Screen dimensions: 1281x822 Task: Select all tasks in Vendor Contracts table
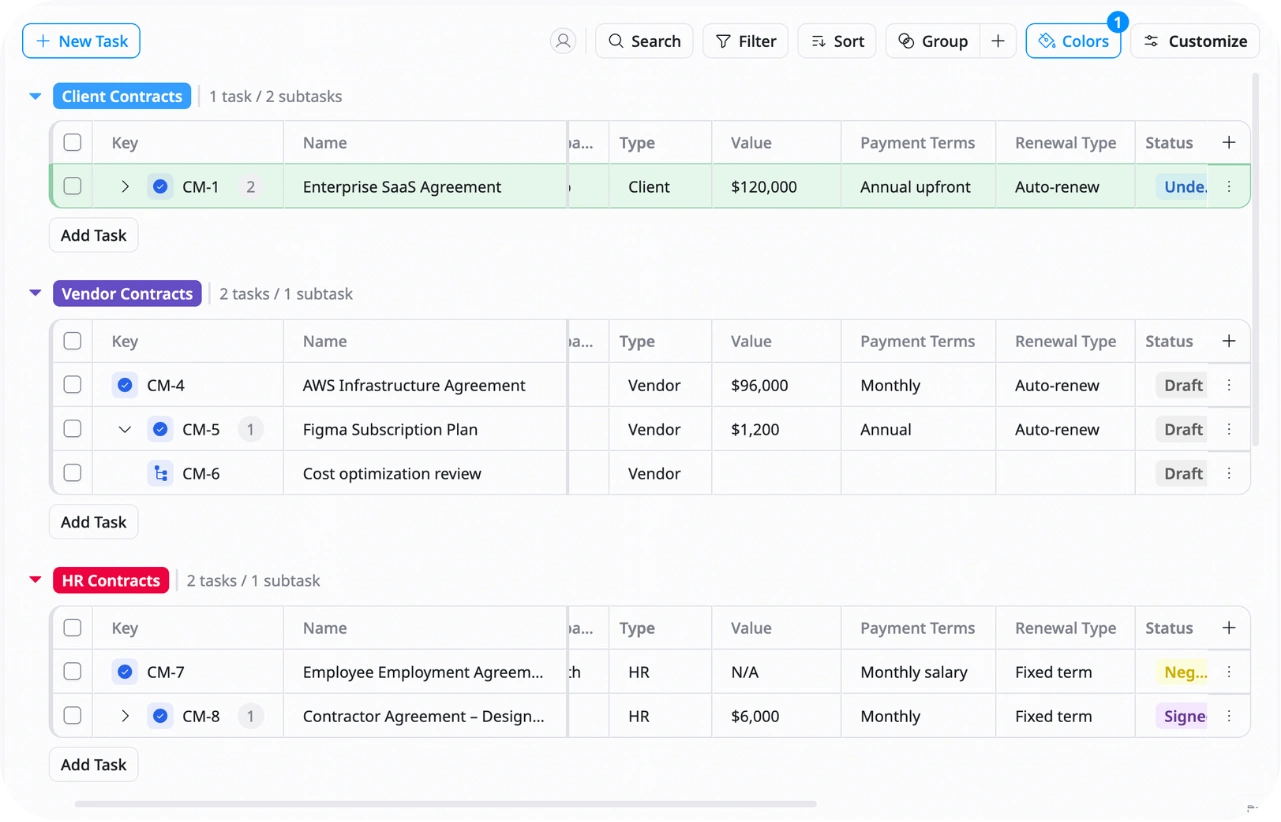[x=72, y=341]
